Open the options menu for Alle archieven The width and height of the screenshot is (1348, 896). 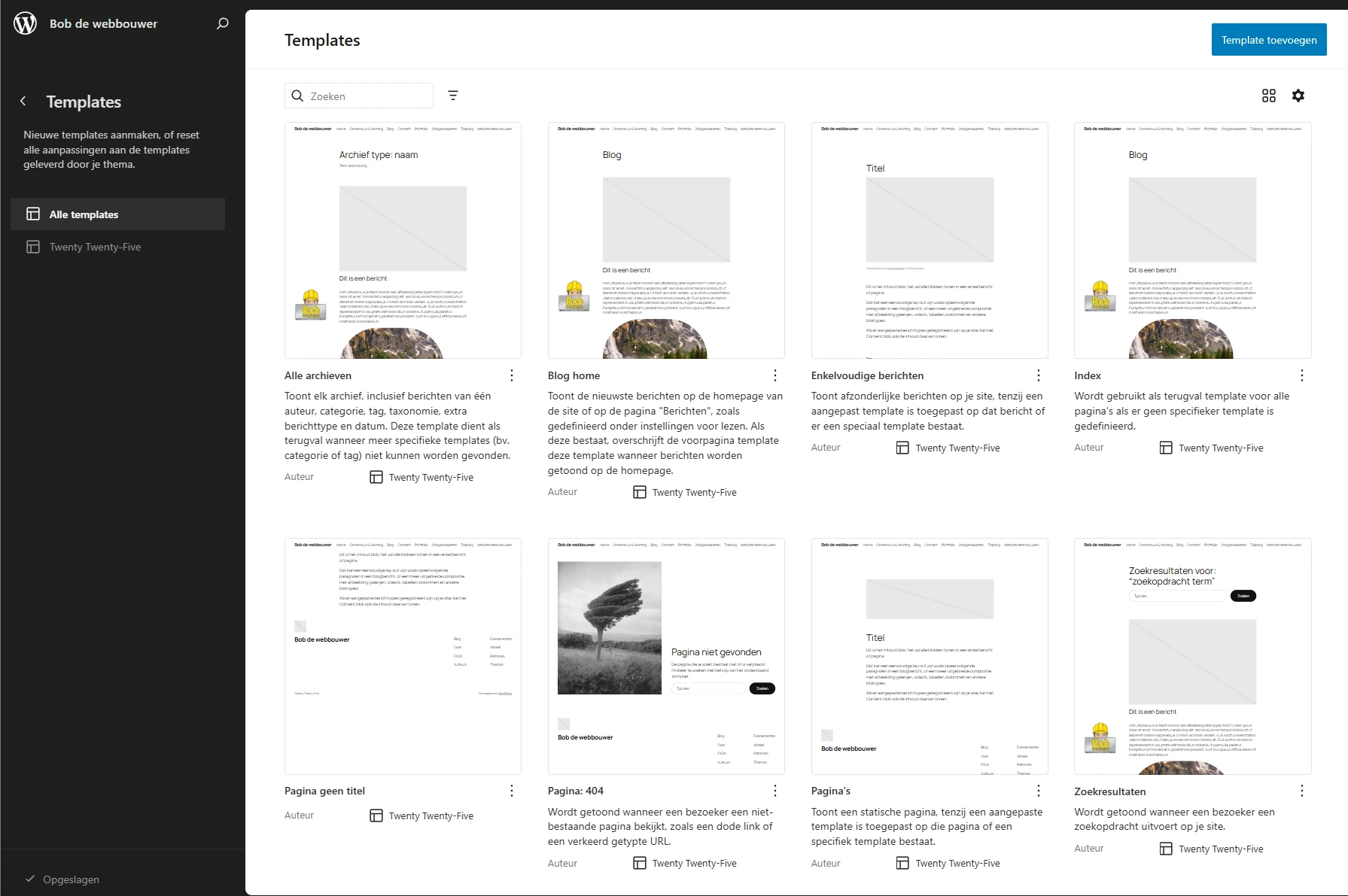point(512,375)
